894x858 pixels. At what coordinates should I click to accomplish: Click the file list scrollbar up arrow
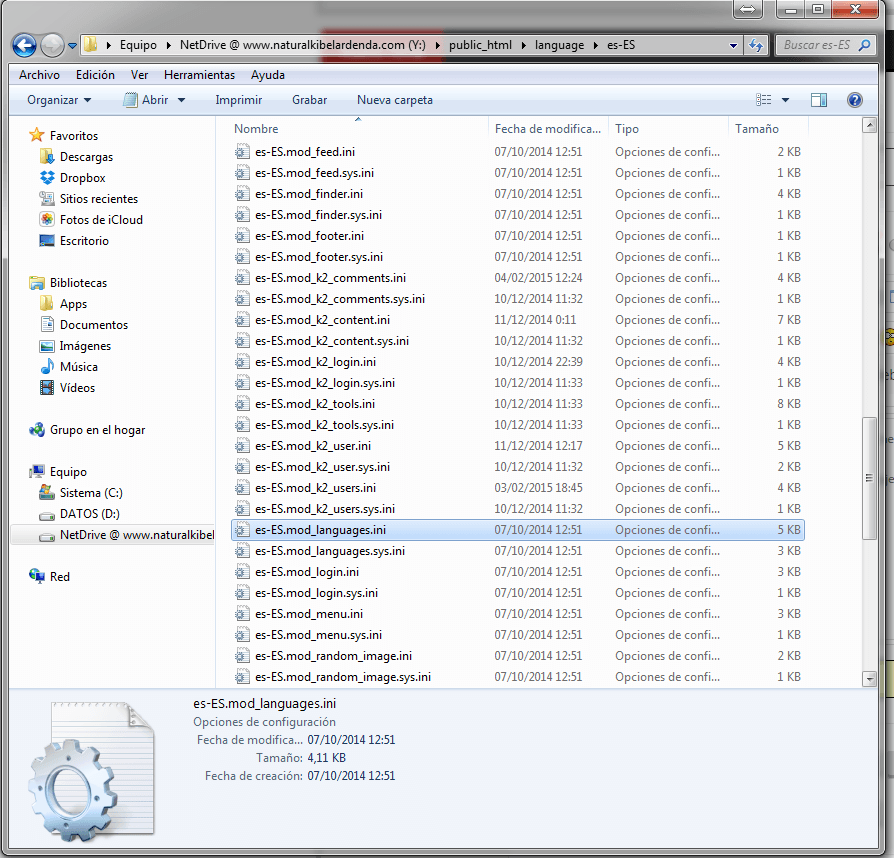click(x=869, y=125)
